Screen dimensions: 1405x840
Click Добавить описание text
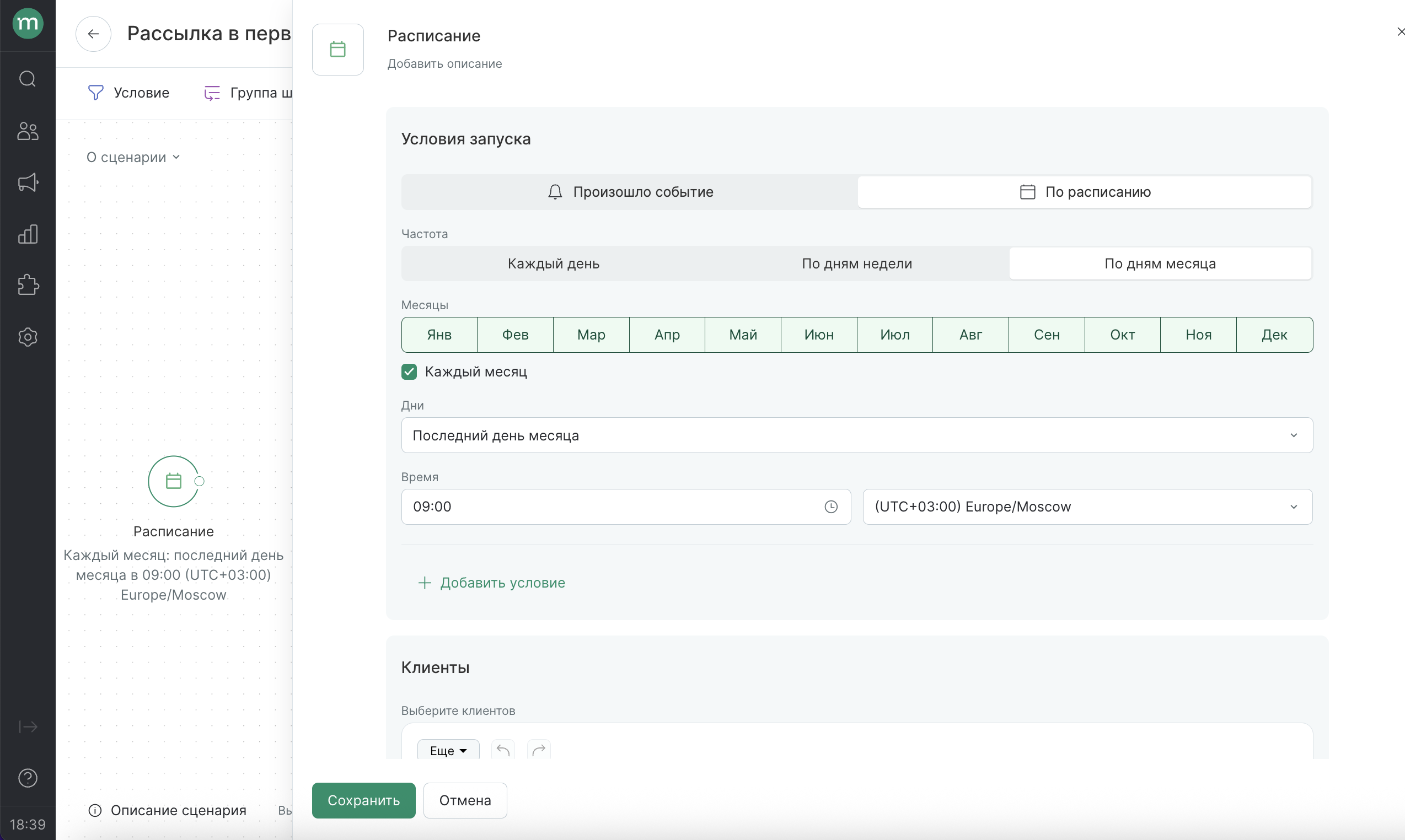(444, 64)
